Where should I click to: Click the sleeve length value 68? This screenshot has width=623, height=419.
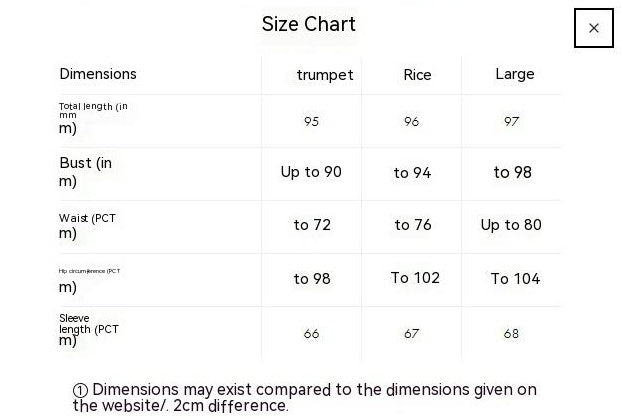pyautogui.click(x=511, y=333)
